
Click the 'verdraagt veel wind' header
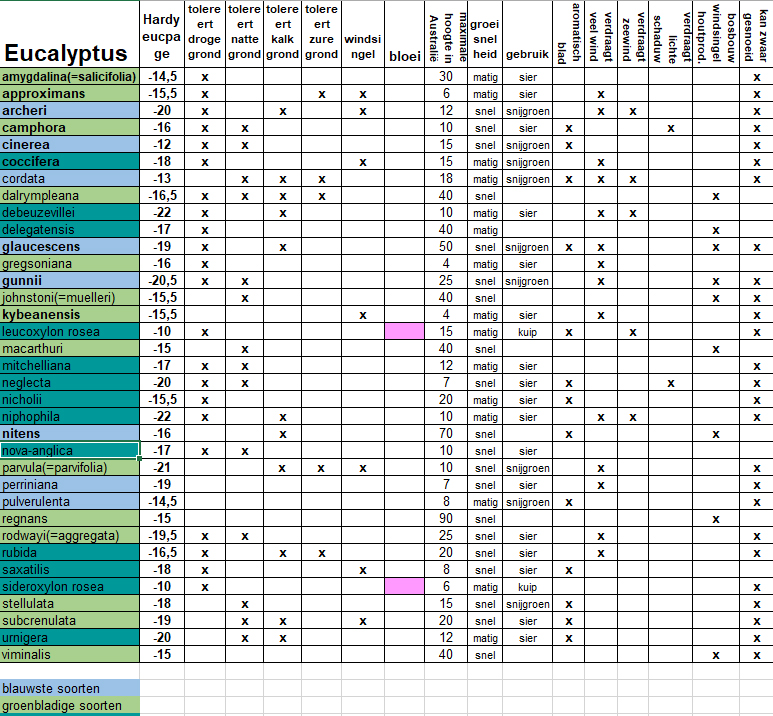pyautogui.click(x=601, y=34)
